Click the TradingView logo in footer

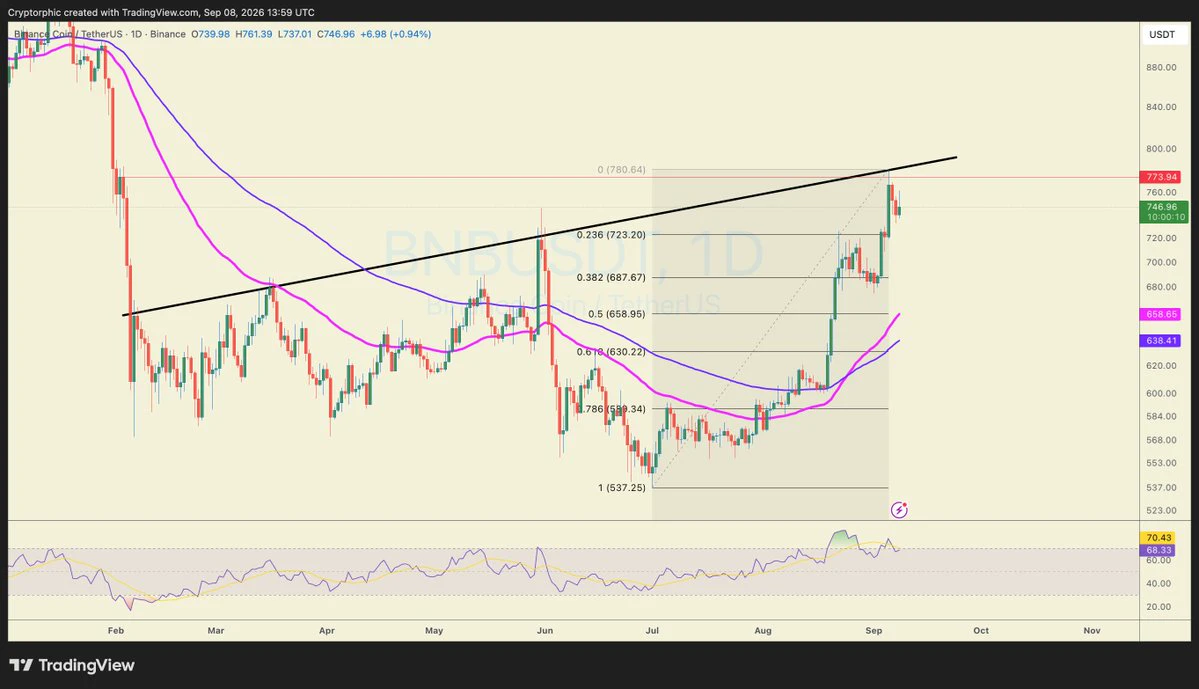72,665
